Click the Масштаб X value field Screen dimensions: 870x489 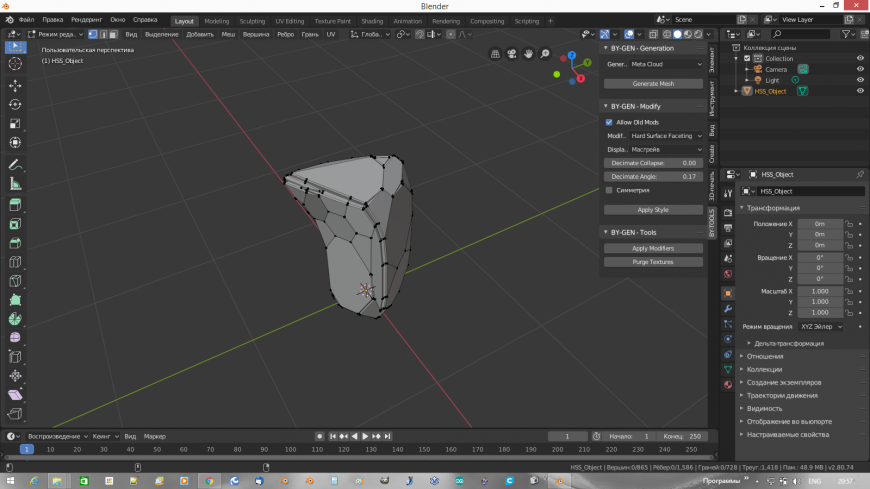pos(820,291)
